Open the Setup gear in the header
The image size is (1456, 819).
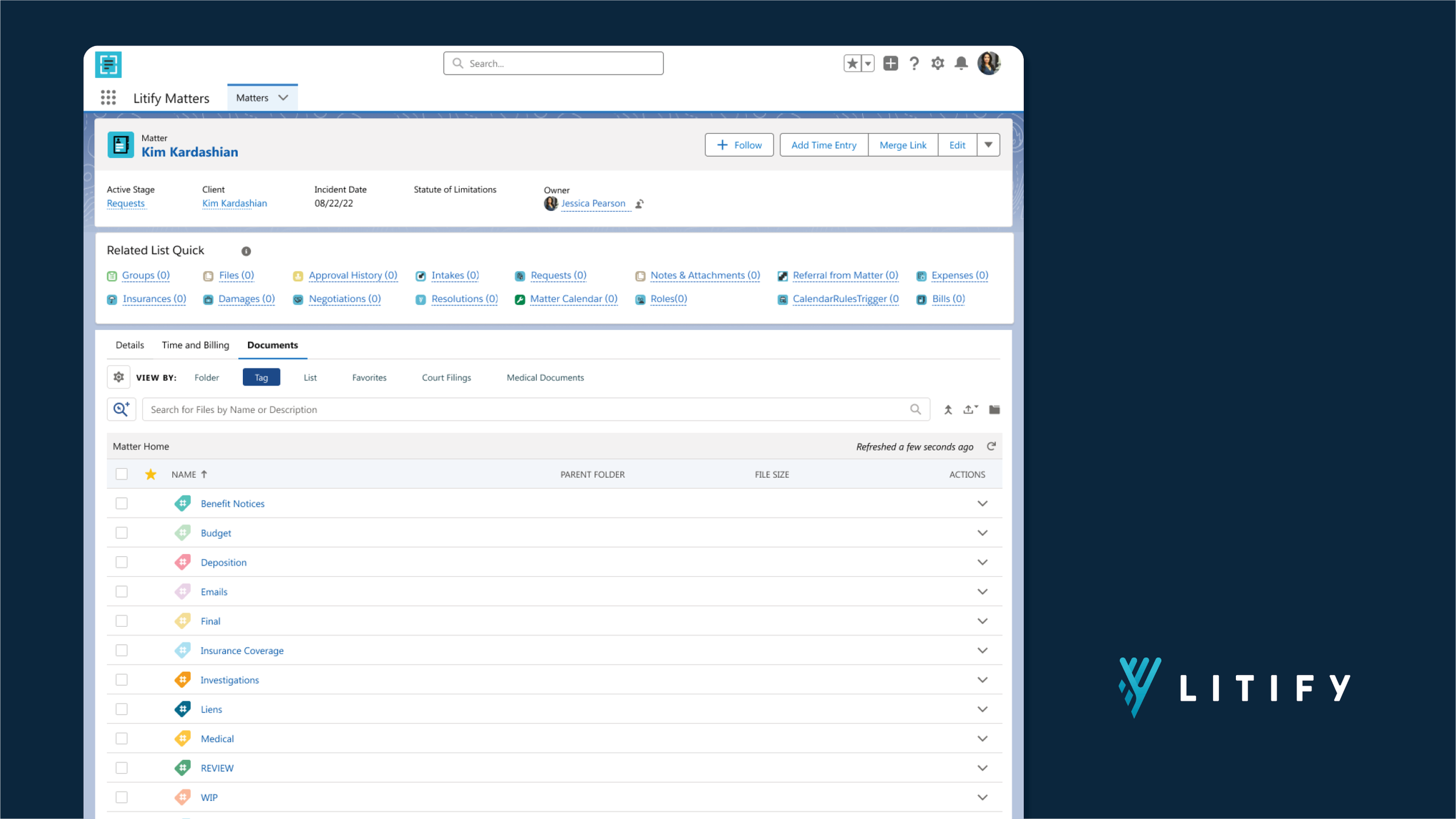tap(938, 63)
